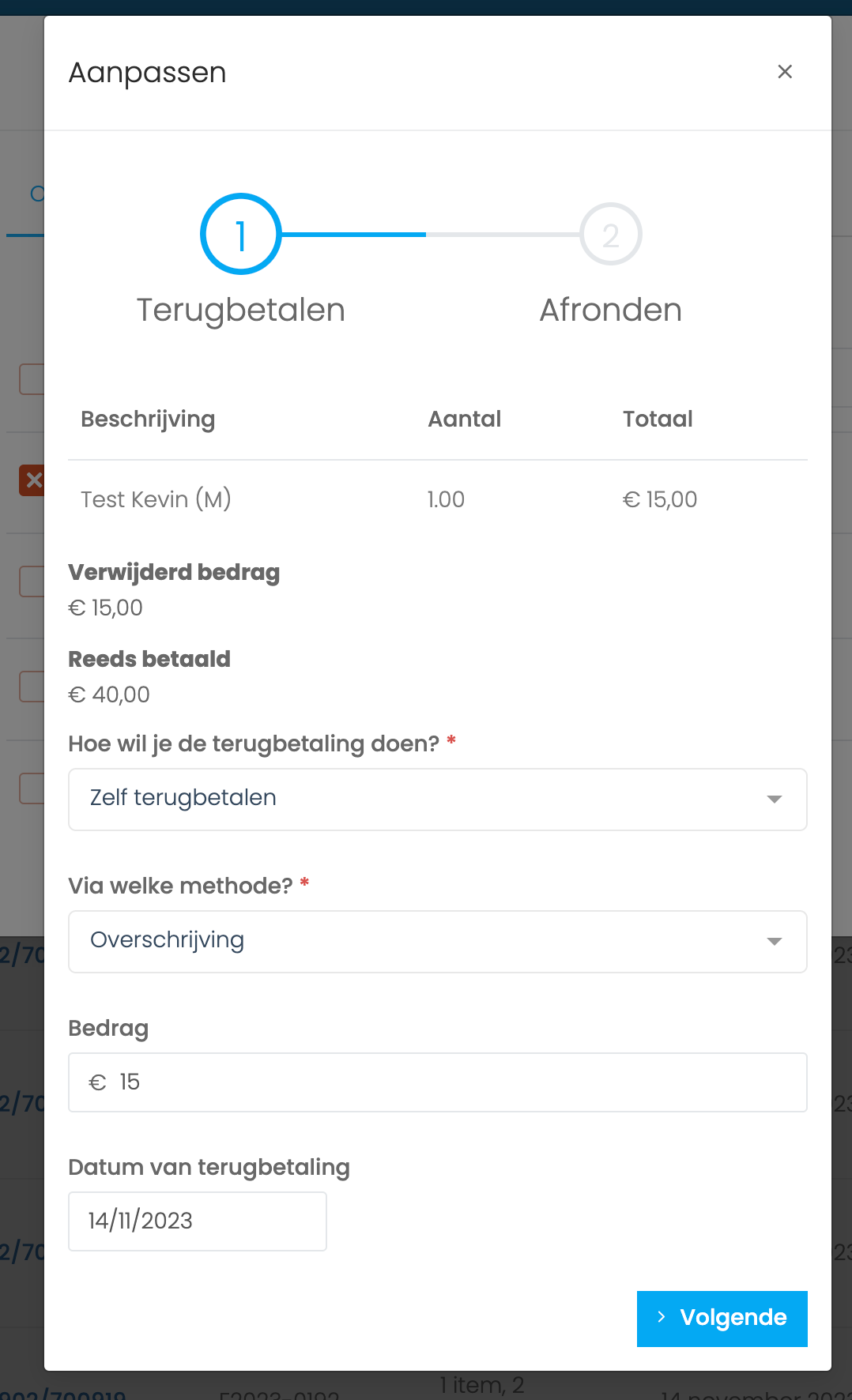The height and width of the screenshot is (1400, 852).
Task: Click the Beschrijving column header
Action: [x=148, y=419]
